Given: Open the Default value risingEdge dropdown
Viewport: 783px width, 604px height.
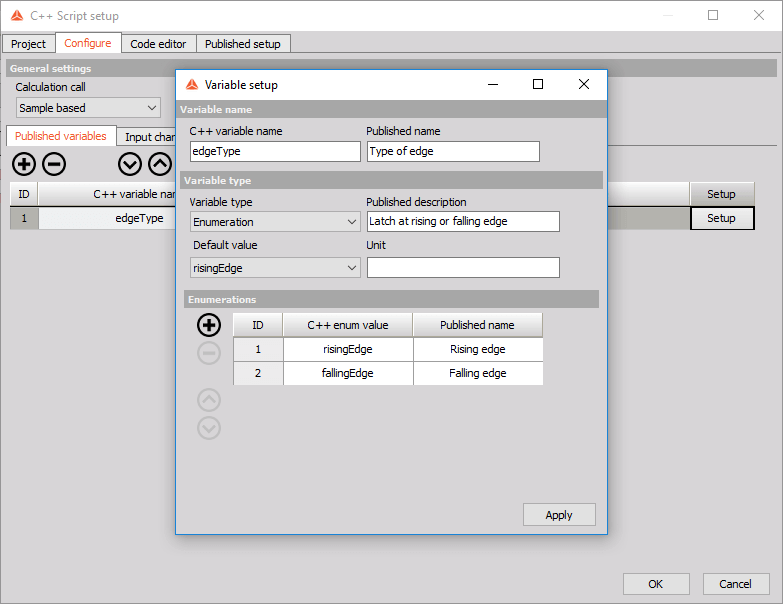Looking at the screenshot, I should pyautogui.click(x=275, y=268).
